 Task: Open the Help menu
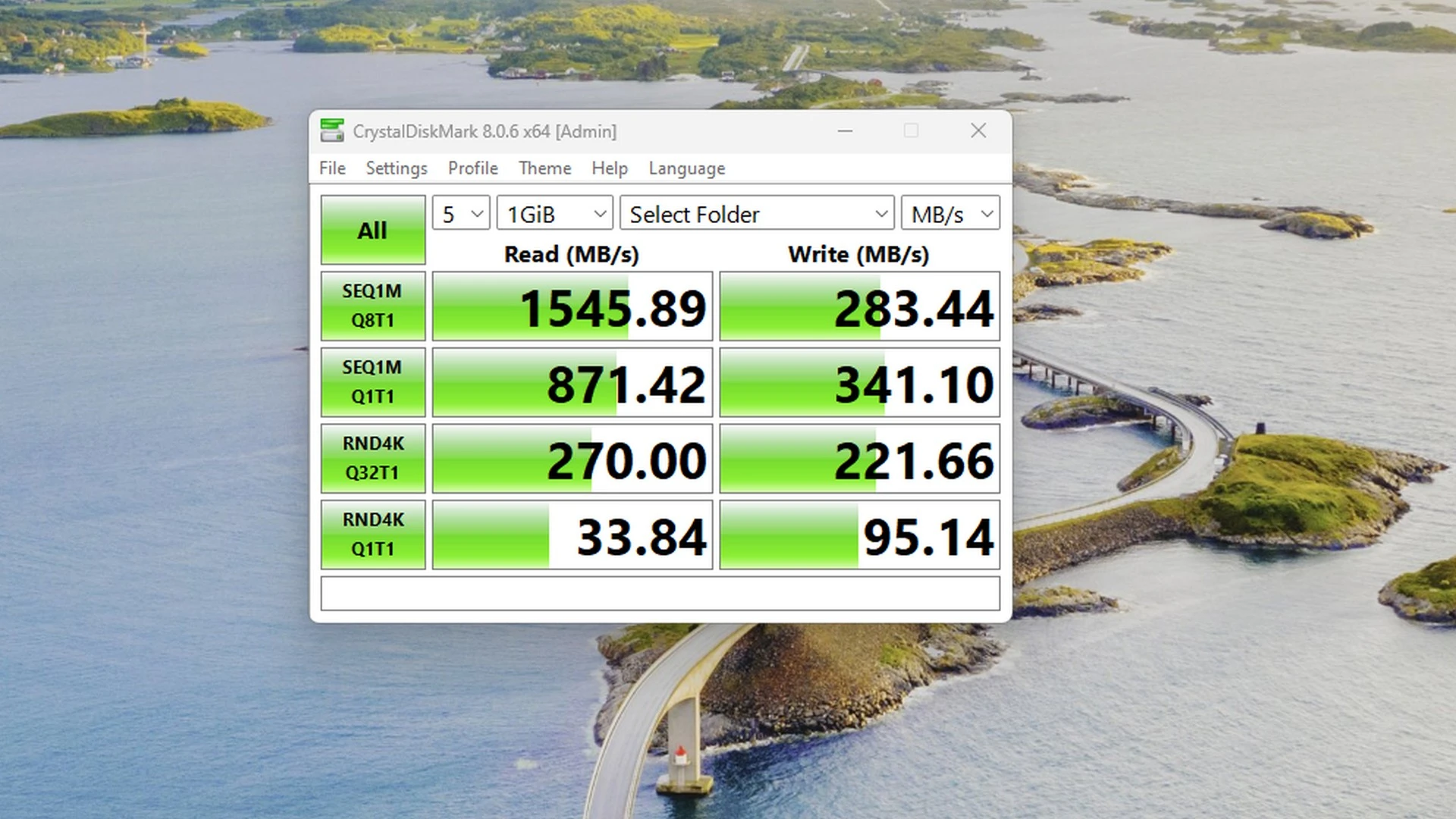click(x=610, y=168)
